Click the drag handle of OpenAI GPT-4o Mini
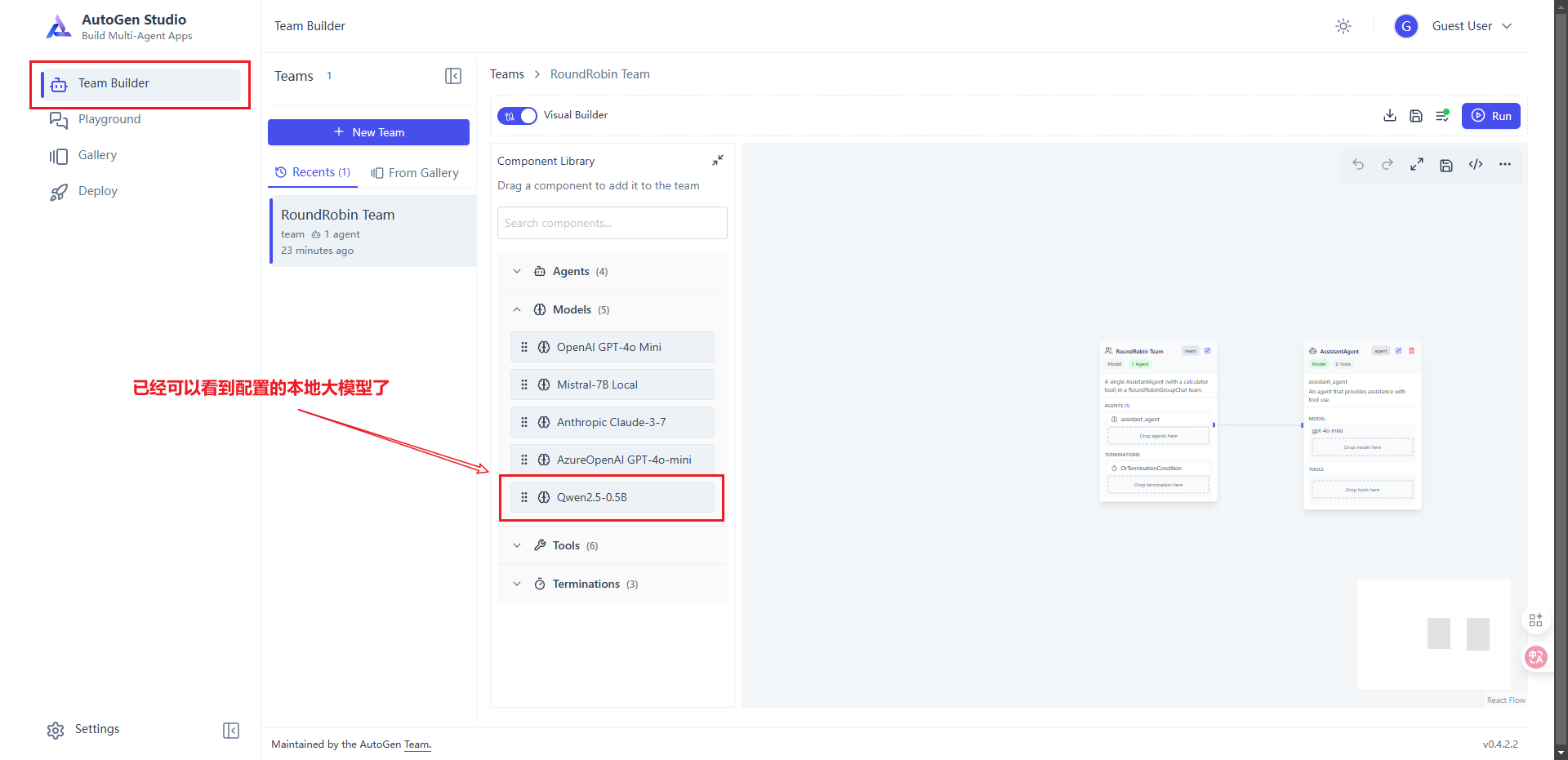 [524, 347]
